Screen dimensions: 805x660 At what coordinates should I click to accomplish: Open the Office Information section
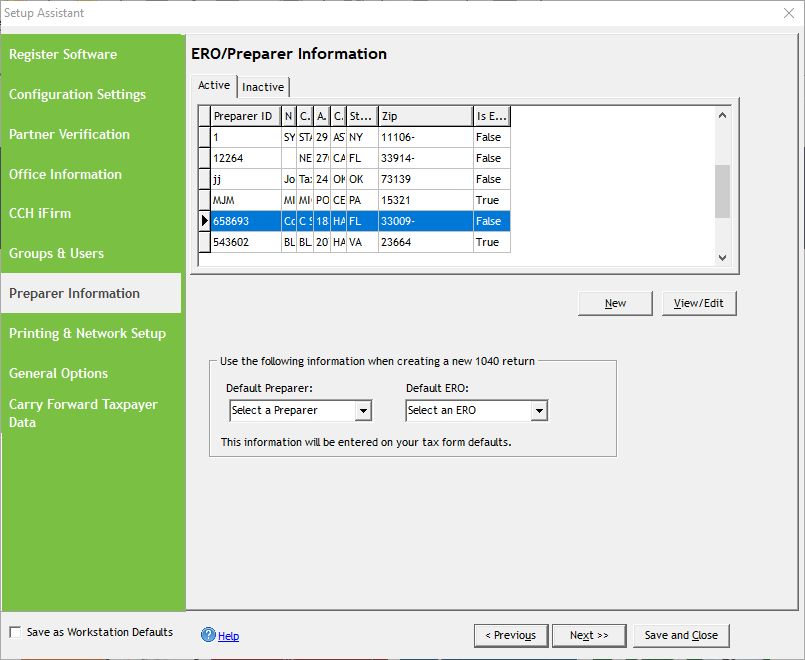pos(65,174)
